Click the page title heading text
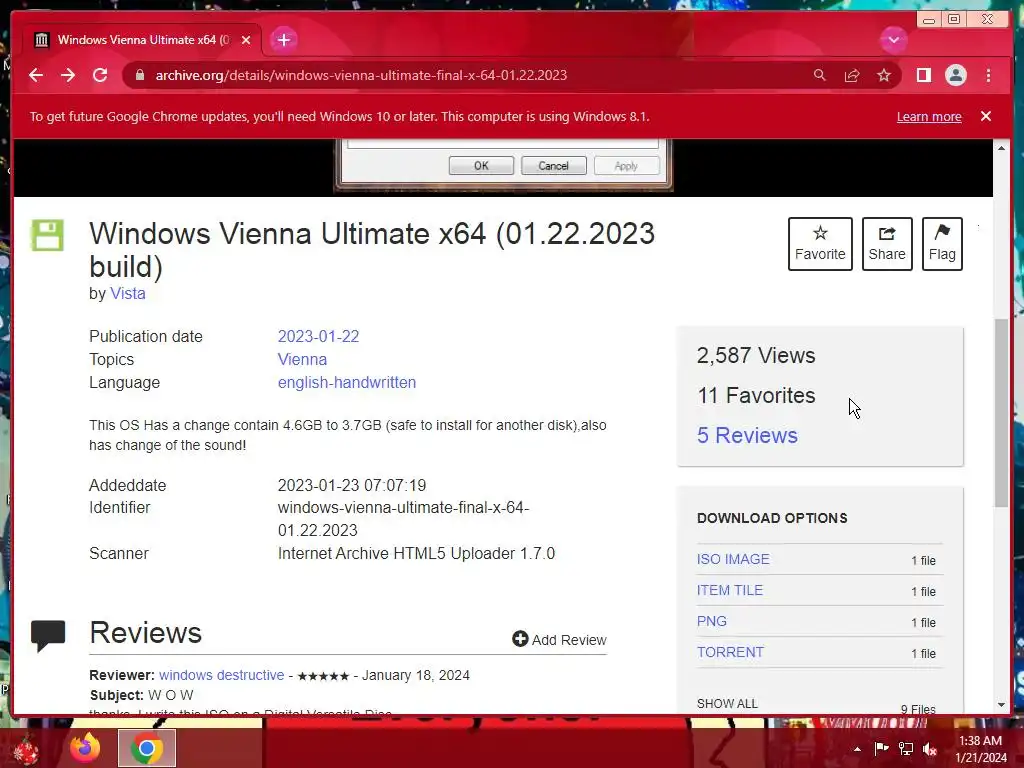Image resolution: width=1024 pixels, height=768 pixels. (x=372, y=250)
